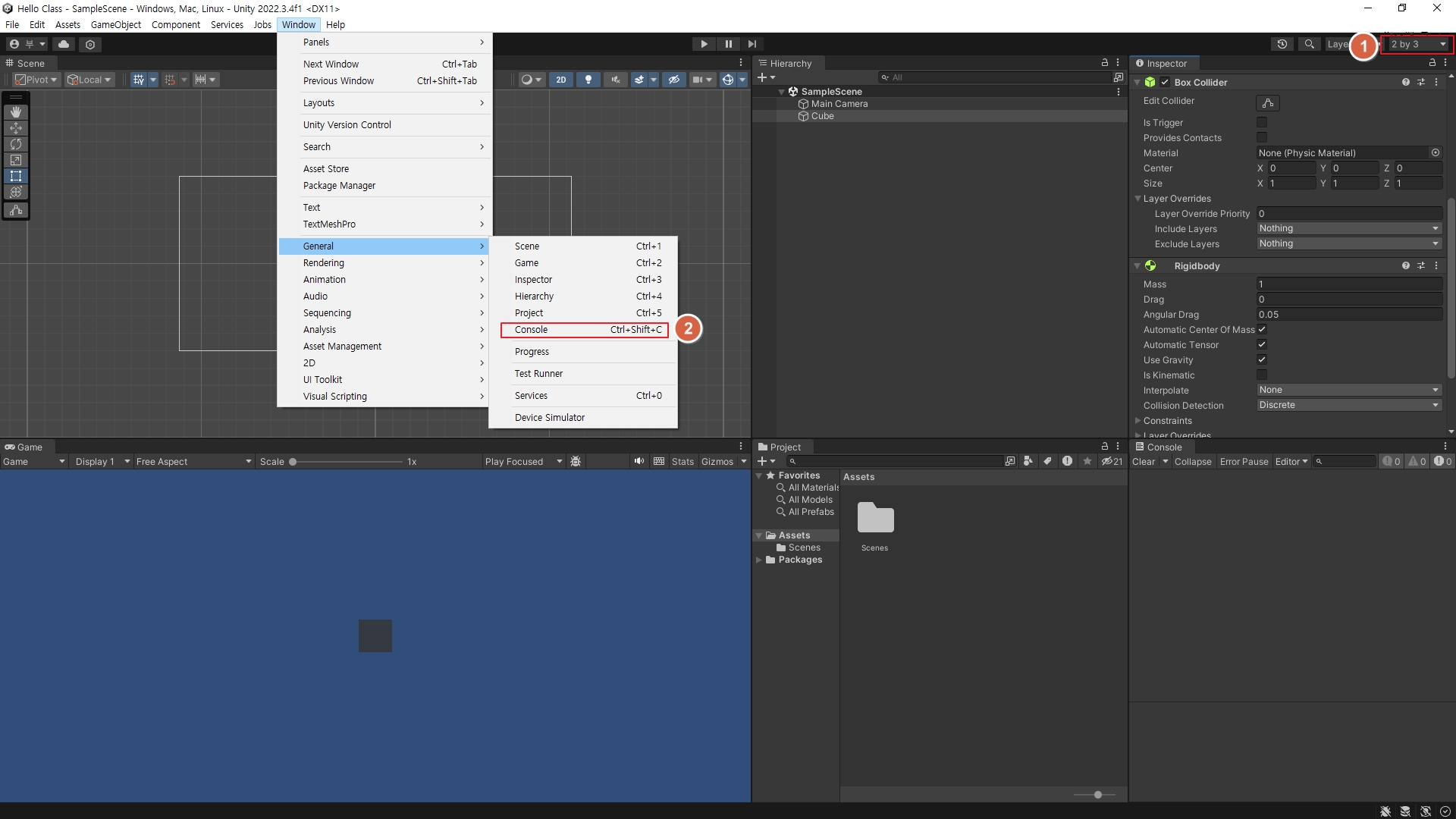The image size is (1456, 819).
Task: Open Pivot mode dropdown
Action: tap(36, 80)
